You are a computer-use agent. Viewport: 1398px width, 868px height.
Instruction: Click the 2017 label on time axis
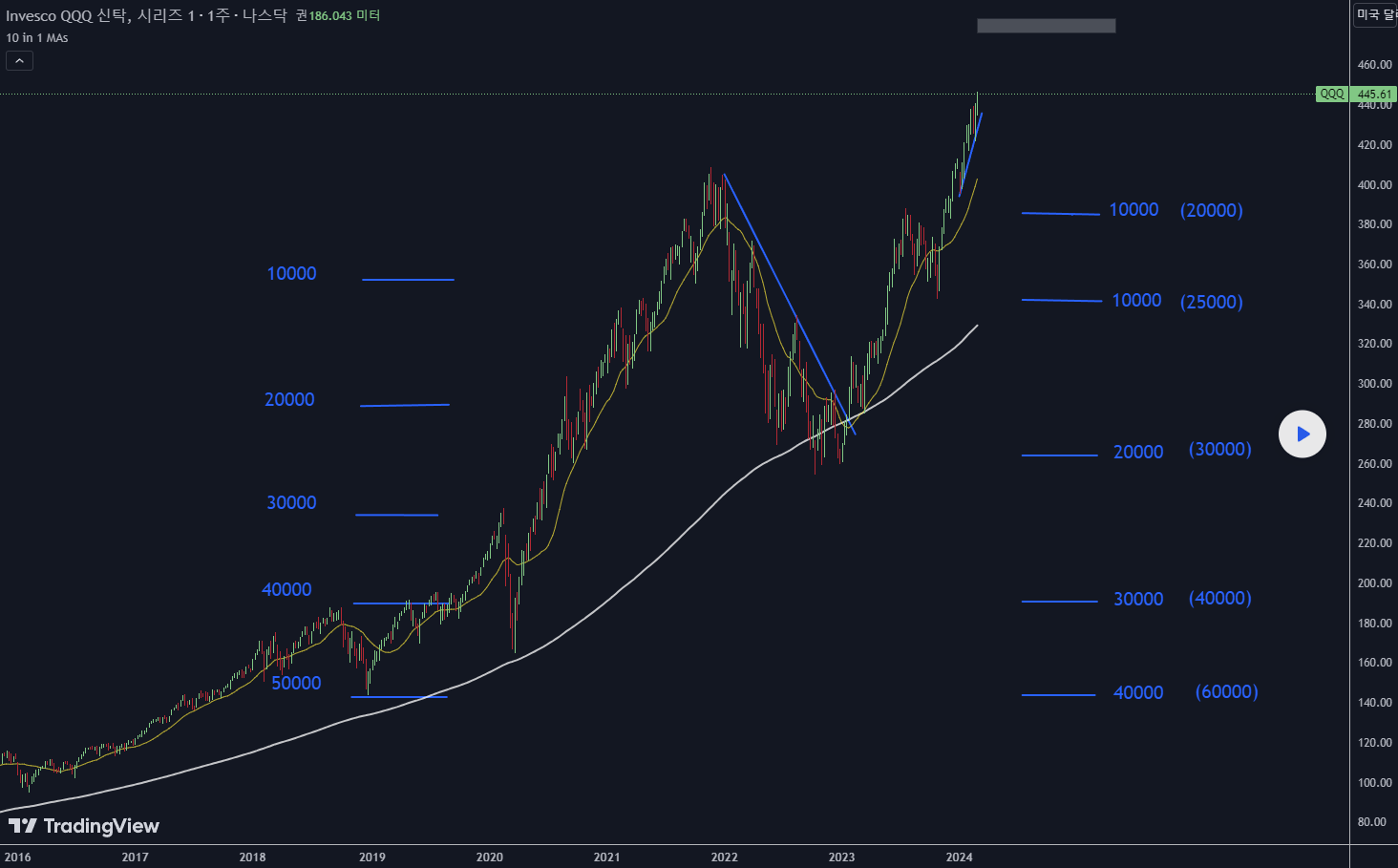coord(135,857)
